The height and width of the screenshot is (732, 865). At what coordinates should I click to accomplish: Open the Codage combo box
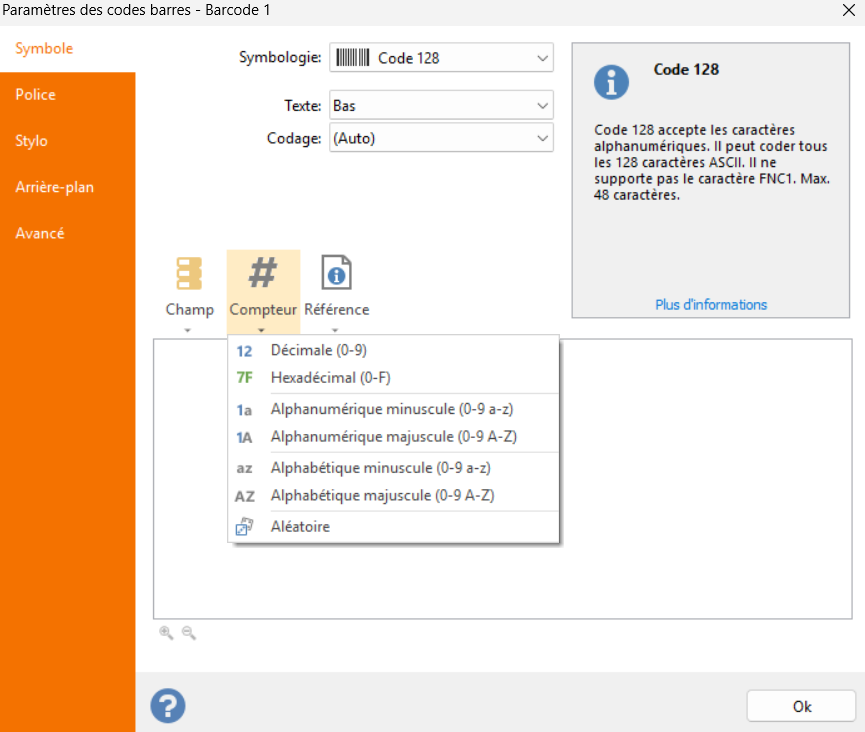[x=441, y=138]
